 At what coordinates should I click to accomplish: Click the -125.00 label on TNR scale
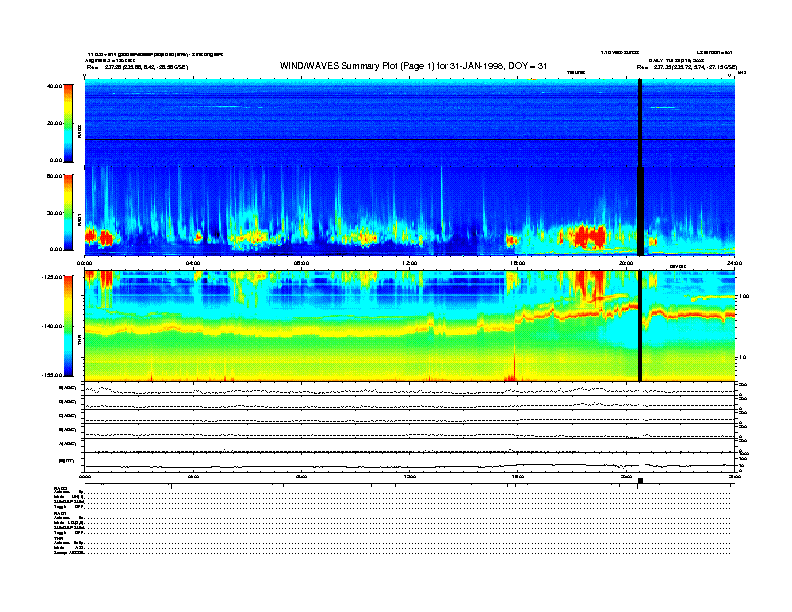pyautogui.click(x=52, y=277)
